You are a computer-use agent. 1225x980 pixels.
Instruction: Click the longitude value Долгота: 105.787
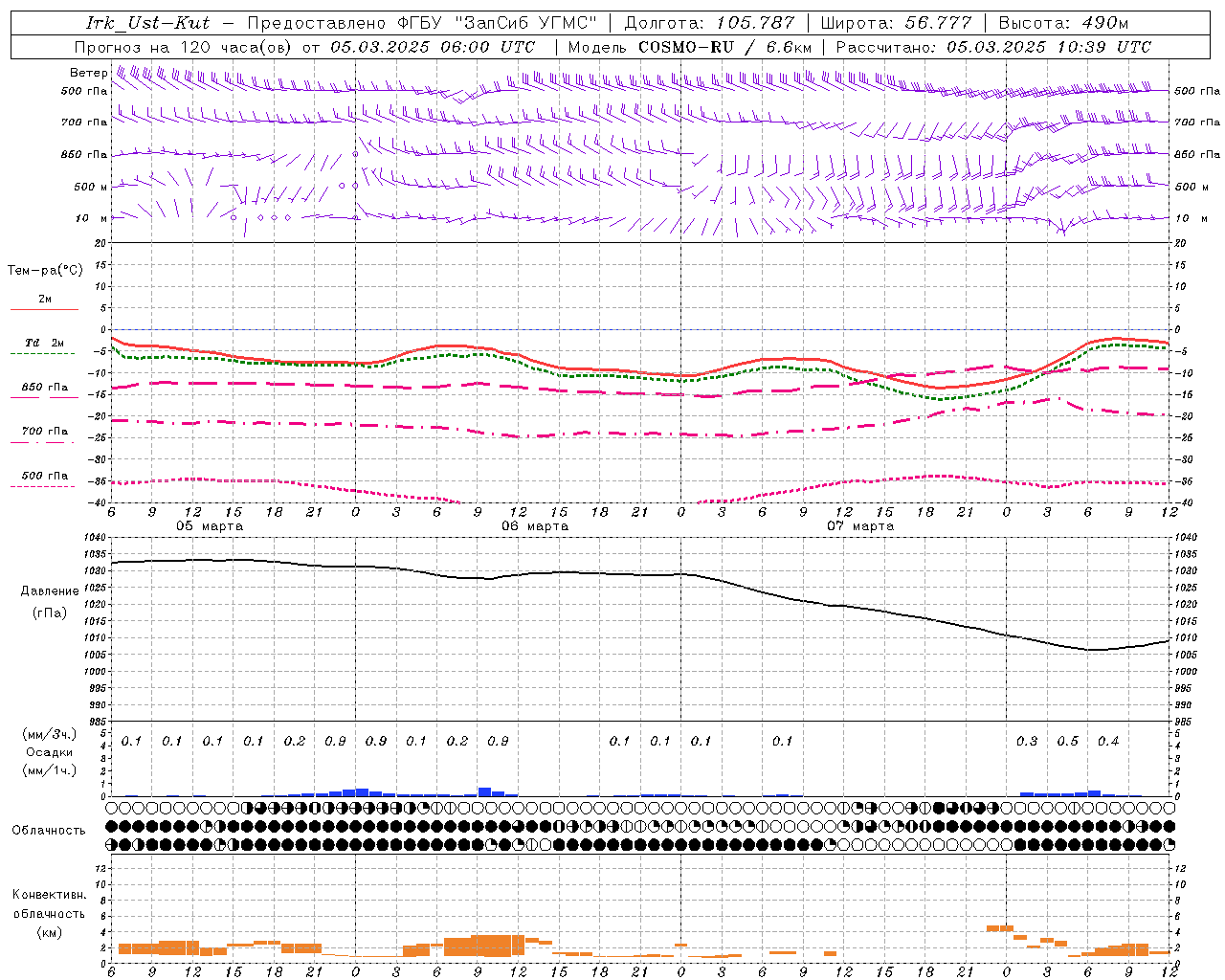tap(709, 23)
